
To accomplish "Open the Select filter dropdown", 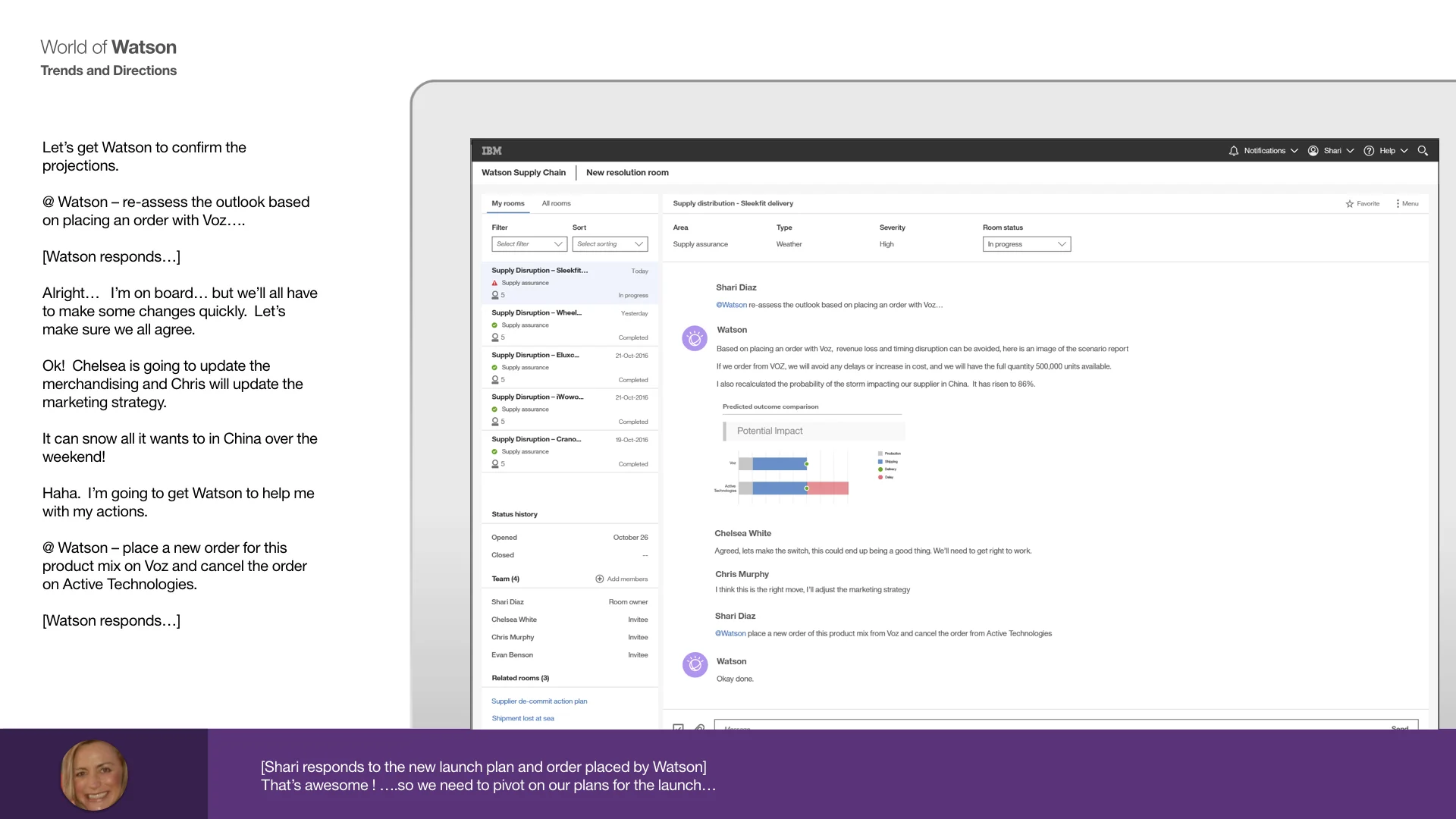I will [529, 244].
